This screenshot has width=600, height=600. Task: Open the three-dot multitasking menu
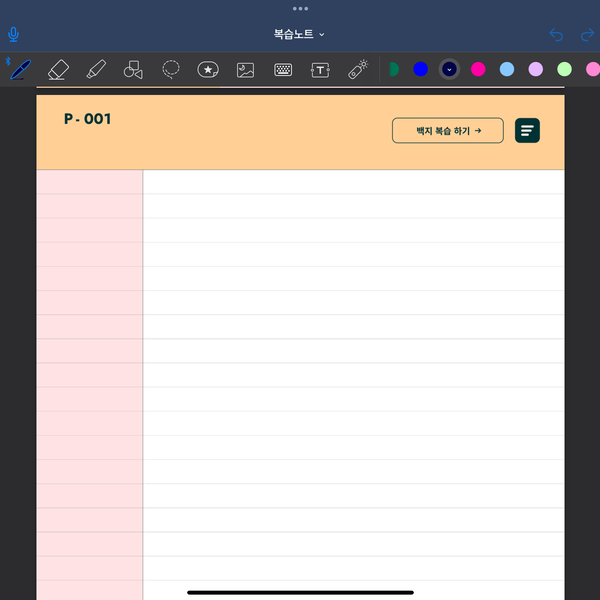(x=300, y=8)
